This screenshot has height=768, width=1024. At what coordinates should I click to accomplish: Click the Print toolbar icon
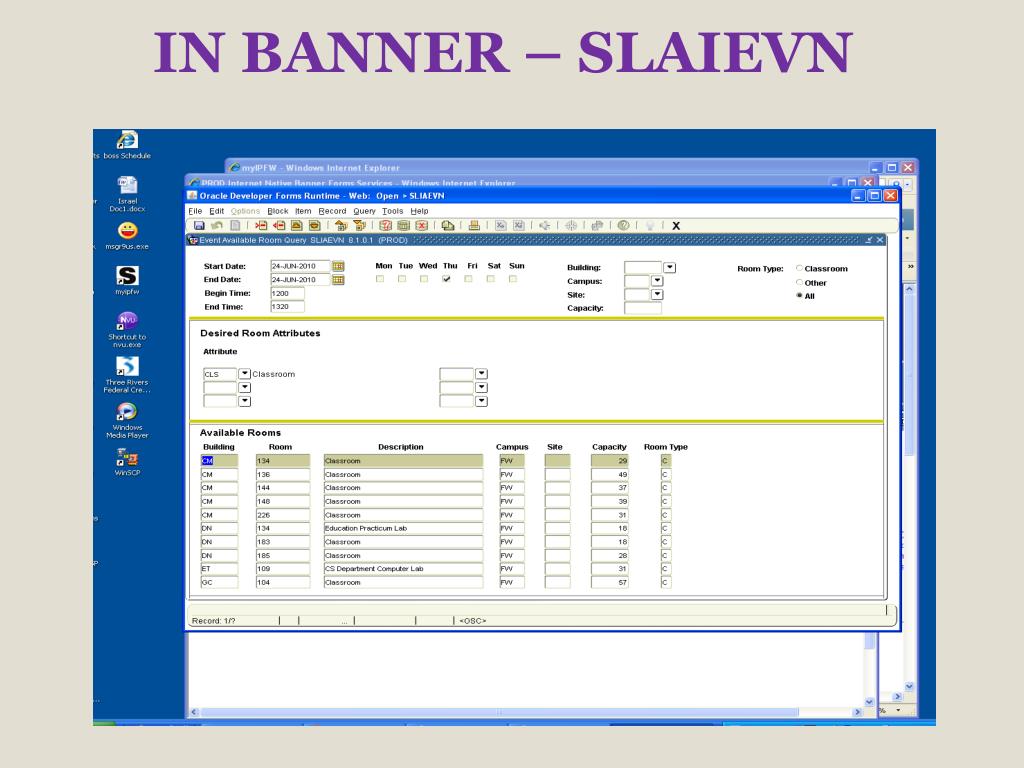coord(475,225)
